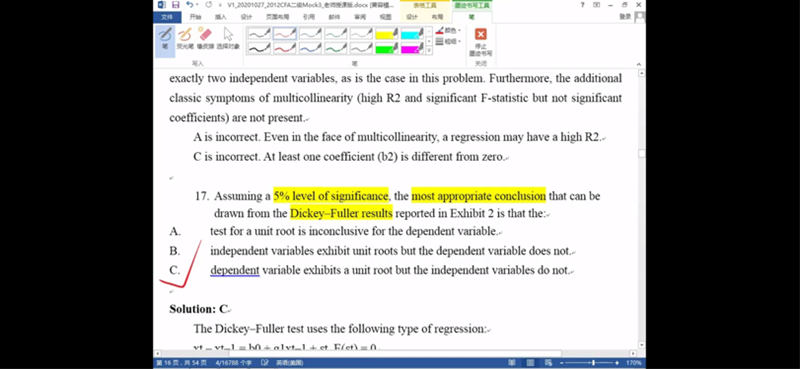Image resolution: width=800 pixels, height=369 pixels.
Task: Pick the thick blue pen in the pen gallery
Action: pyautogui.click(x=310, y=48)
